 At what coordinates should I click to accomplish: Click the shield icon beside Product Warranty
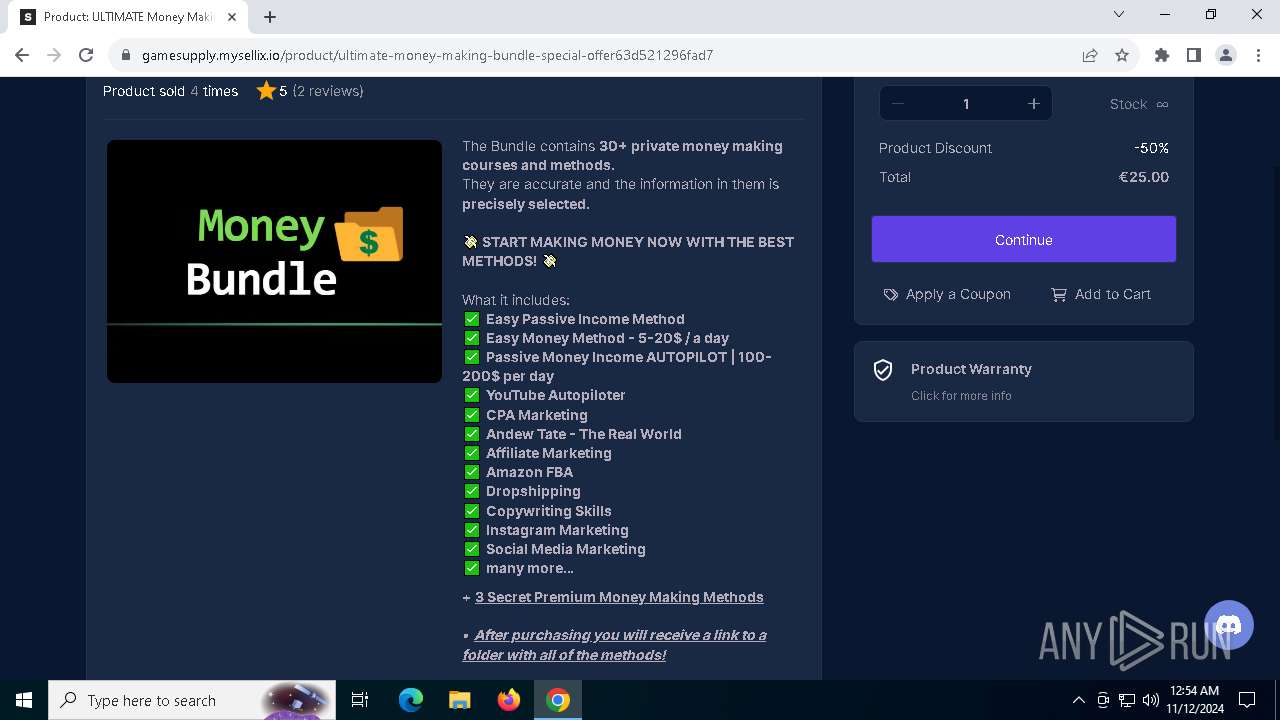coord(883,370)
